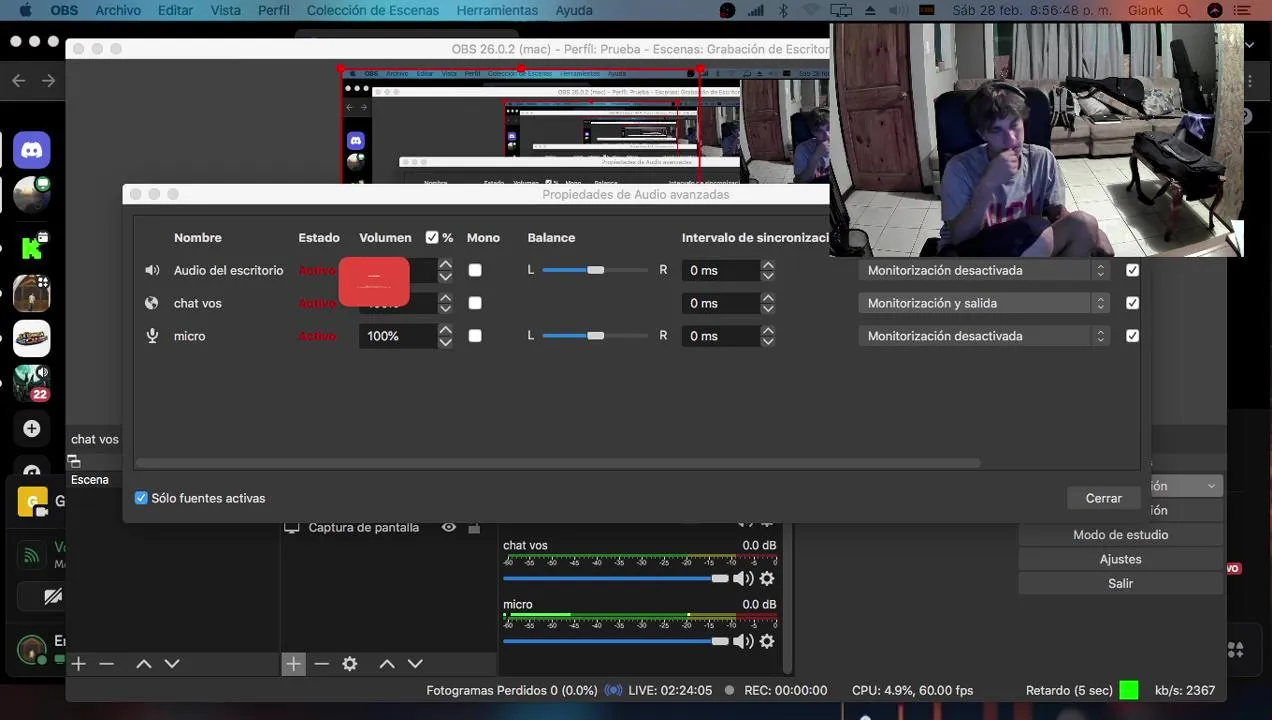Click the screen mirroring menu bar icon
Viewport: 1272px width, 720px height.
(x=841, y=10)
